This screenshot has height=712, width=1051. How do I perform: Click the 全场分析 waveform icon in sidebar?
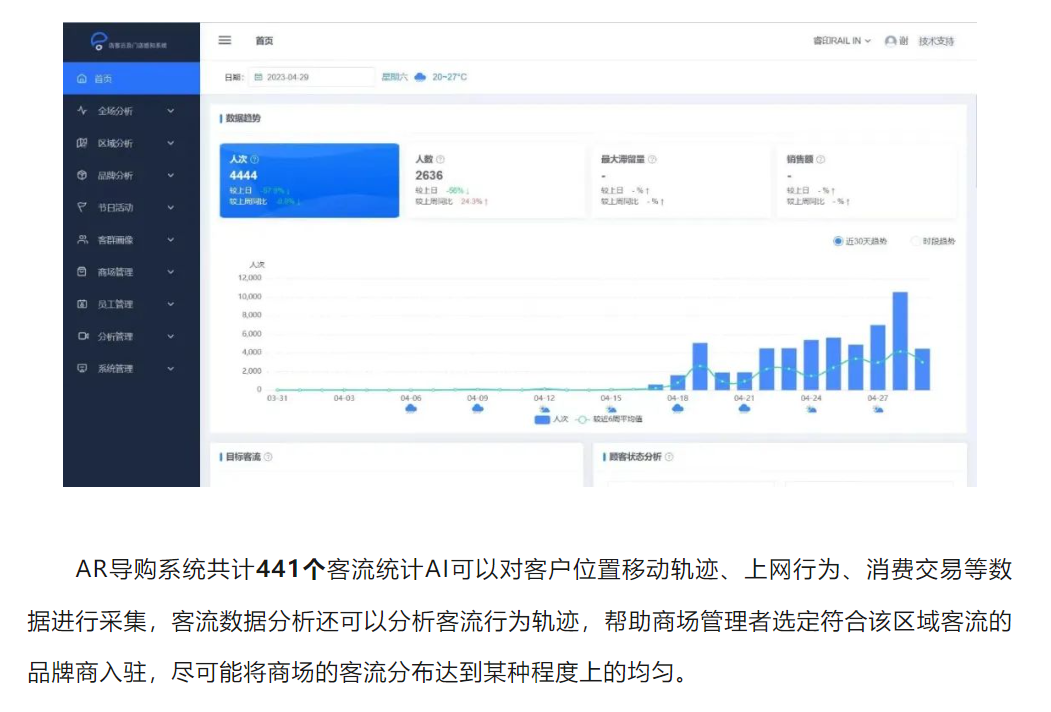click(82, 111)
